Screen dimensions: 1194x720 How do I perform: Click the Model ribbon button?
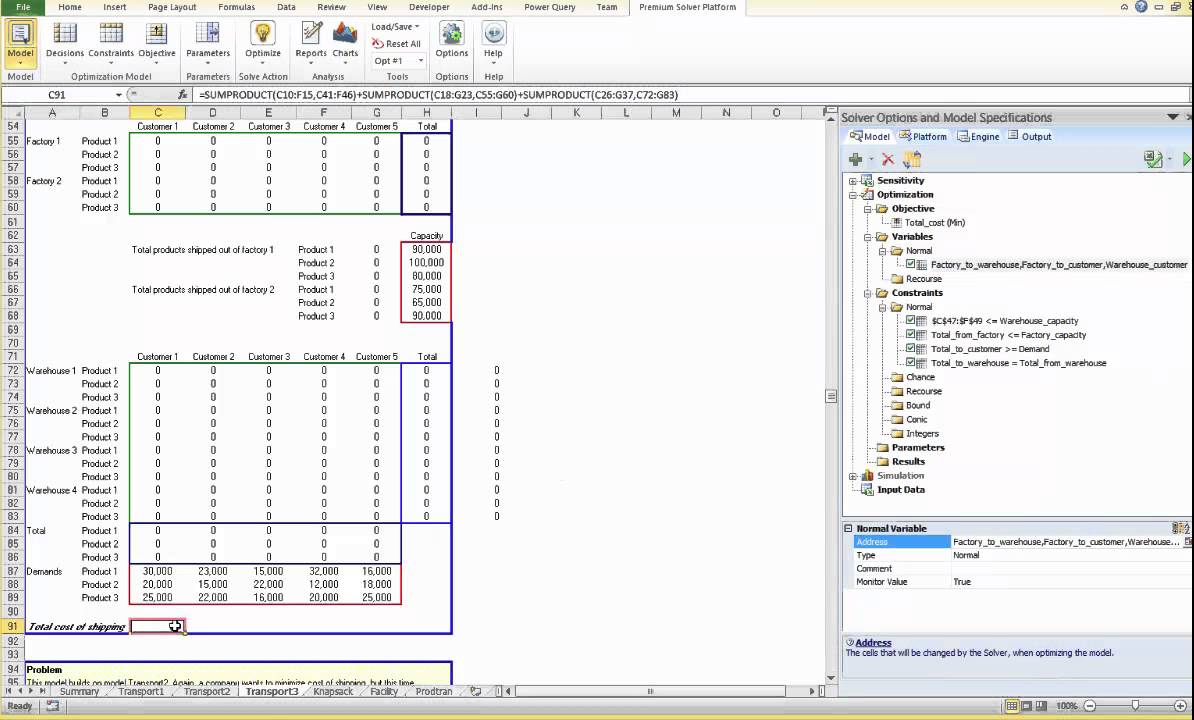click(x=20, y=41)
